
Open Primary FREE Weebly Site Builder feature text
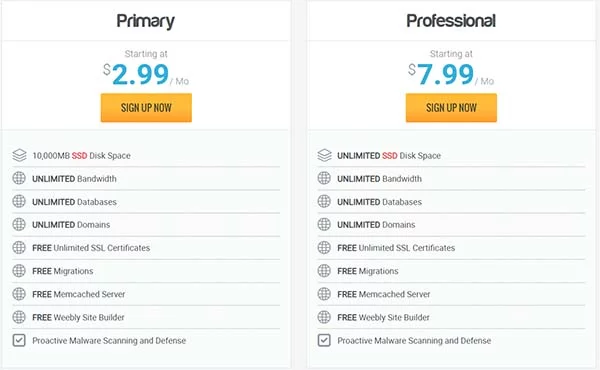[78, 317]
